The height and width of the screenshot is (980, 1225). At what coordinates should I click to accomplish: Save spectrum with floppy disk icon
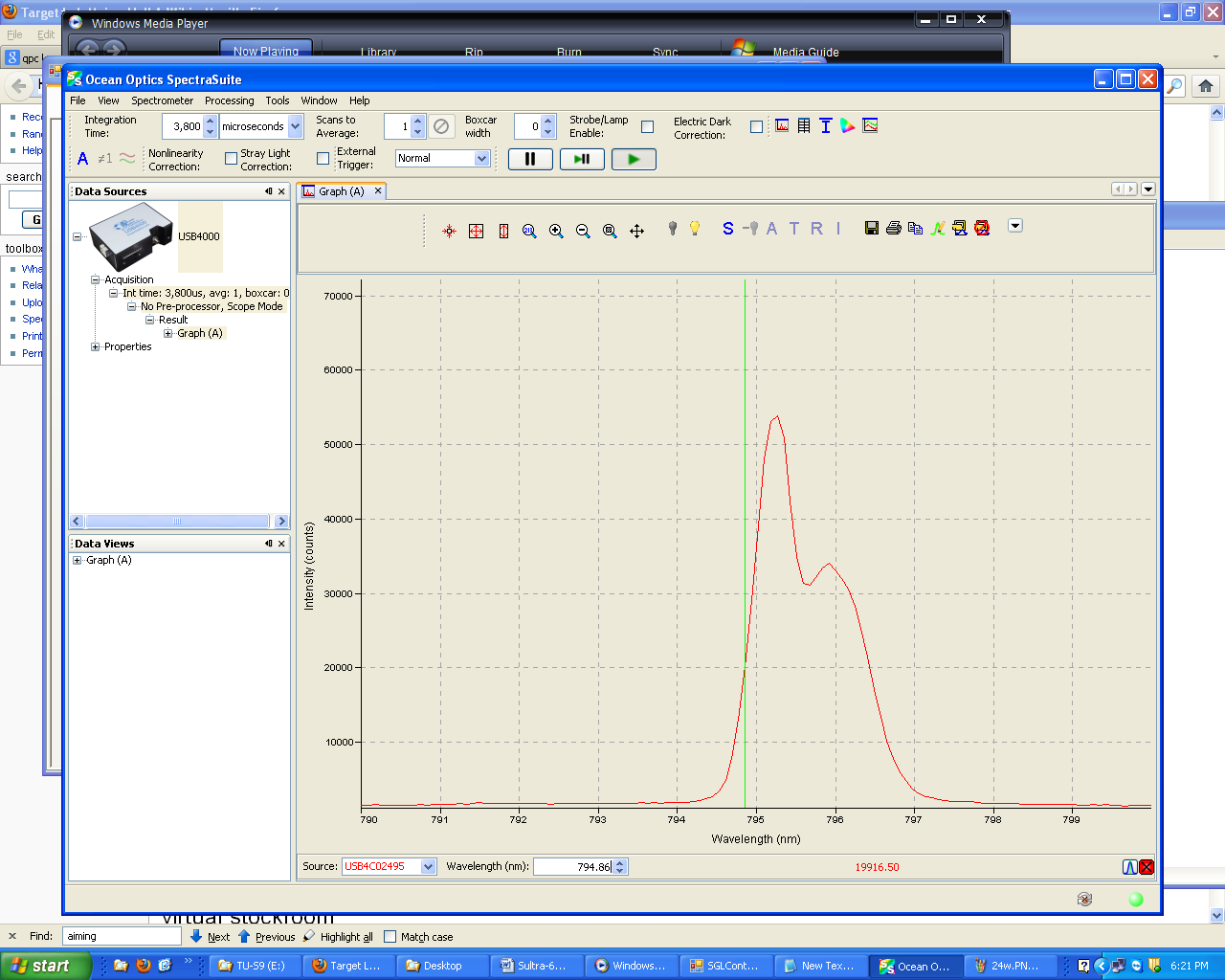click(x=871, y=228)
